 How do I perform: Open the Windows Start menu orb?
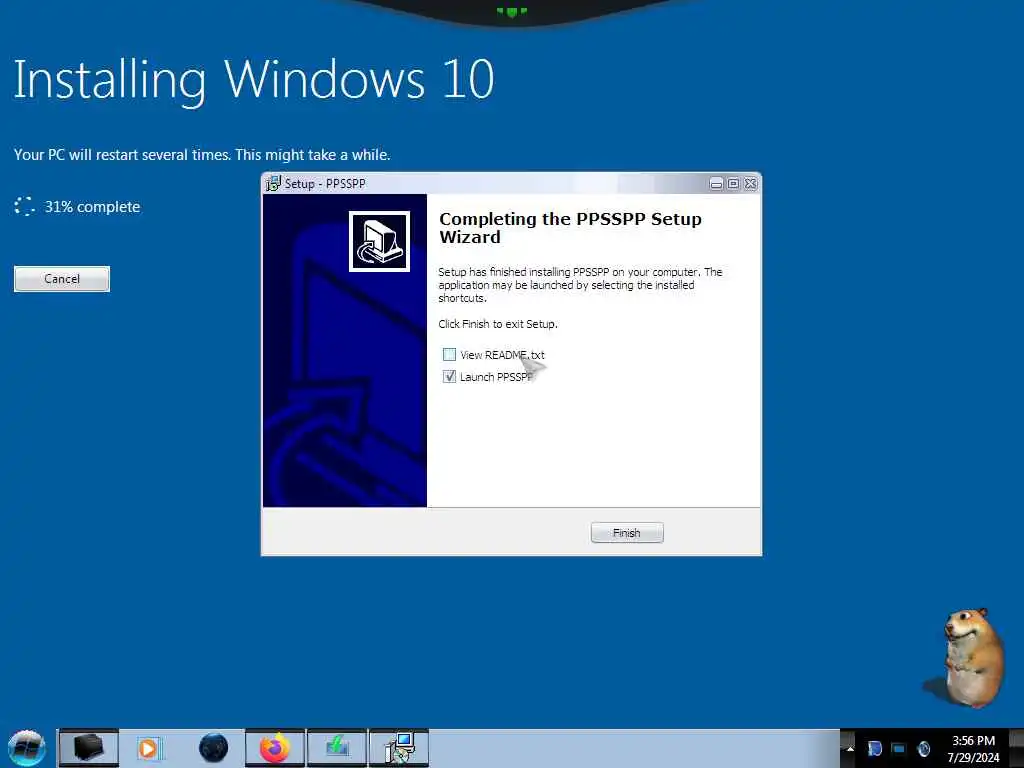tap(27, 748)
